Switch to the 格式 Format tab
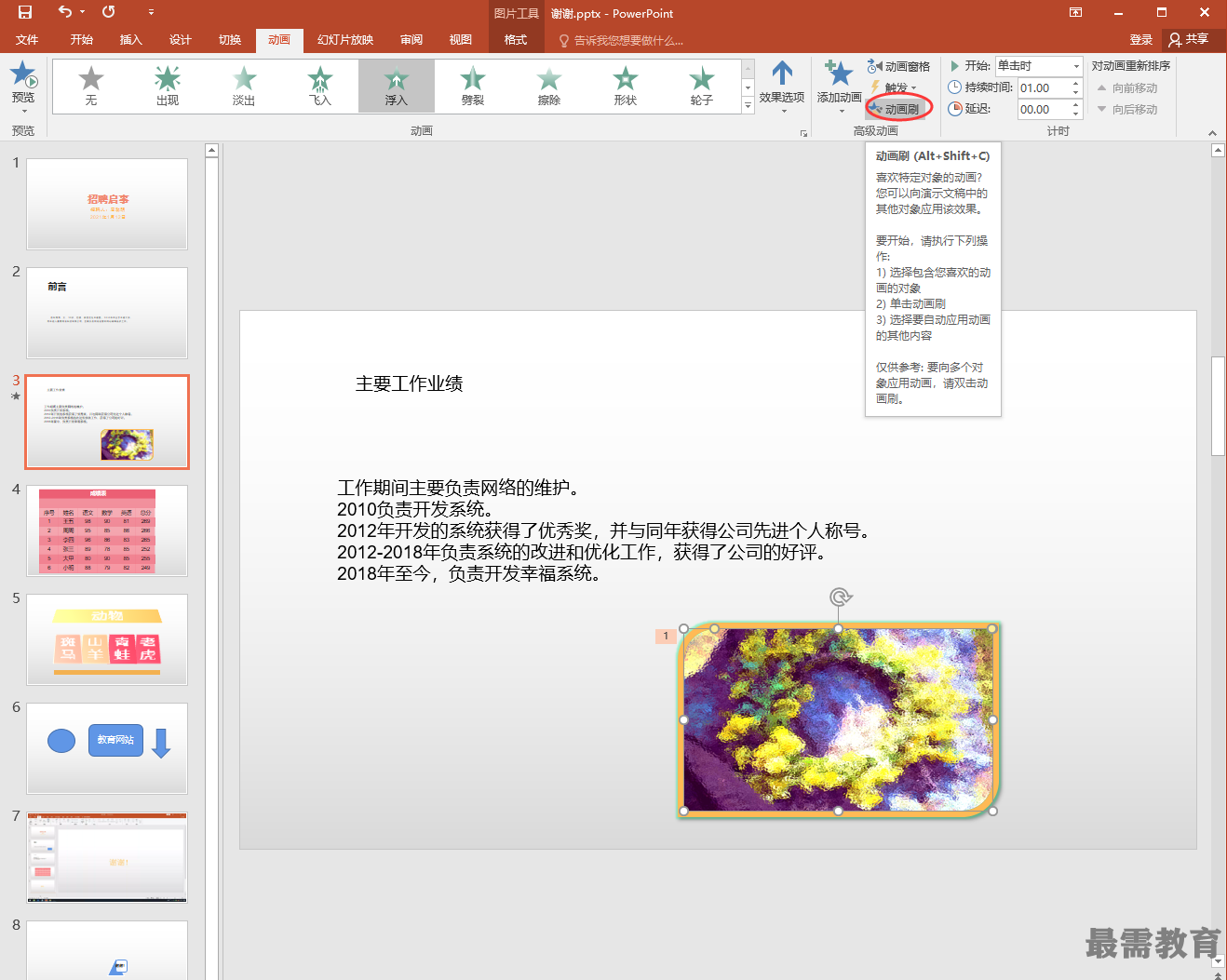This screenshot has width=1227, height=980. click(x=516, y=39)
